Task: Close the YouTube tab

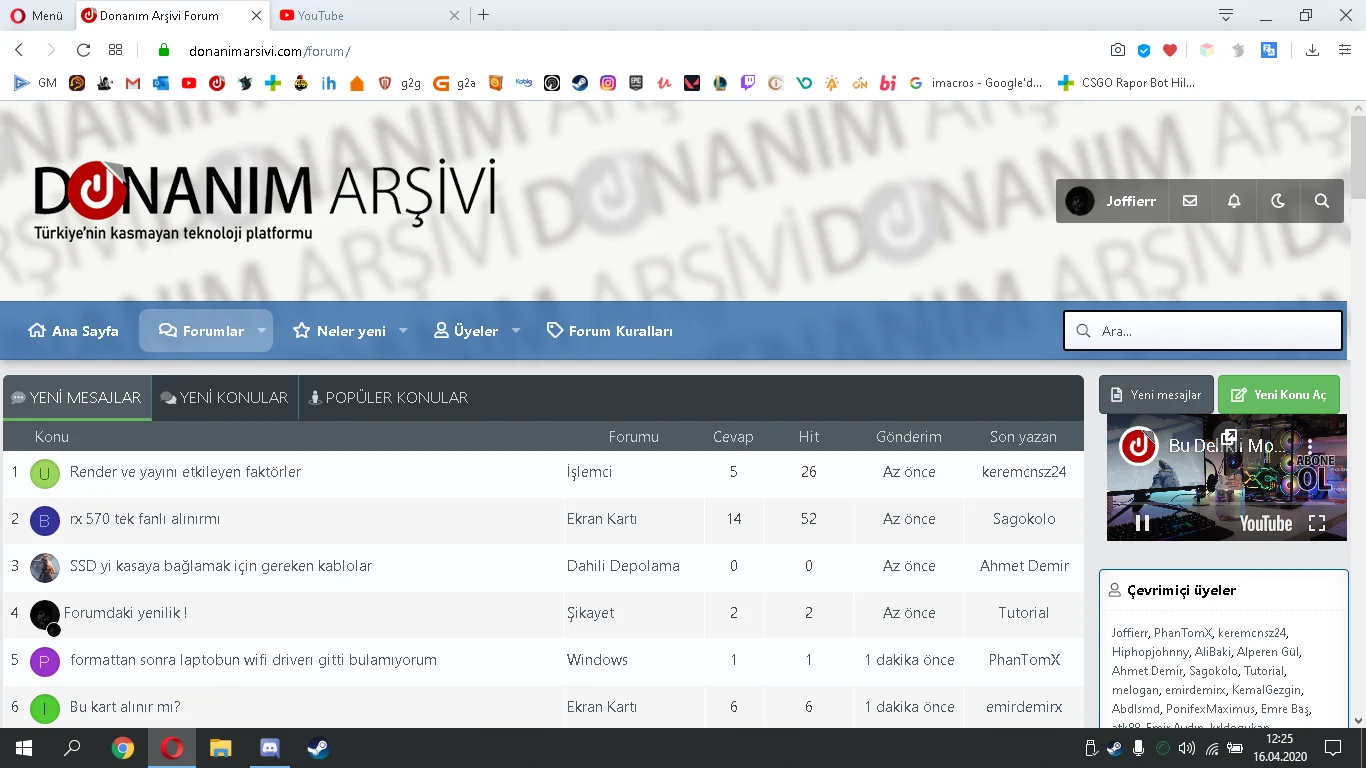Action: 455,15
